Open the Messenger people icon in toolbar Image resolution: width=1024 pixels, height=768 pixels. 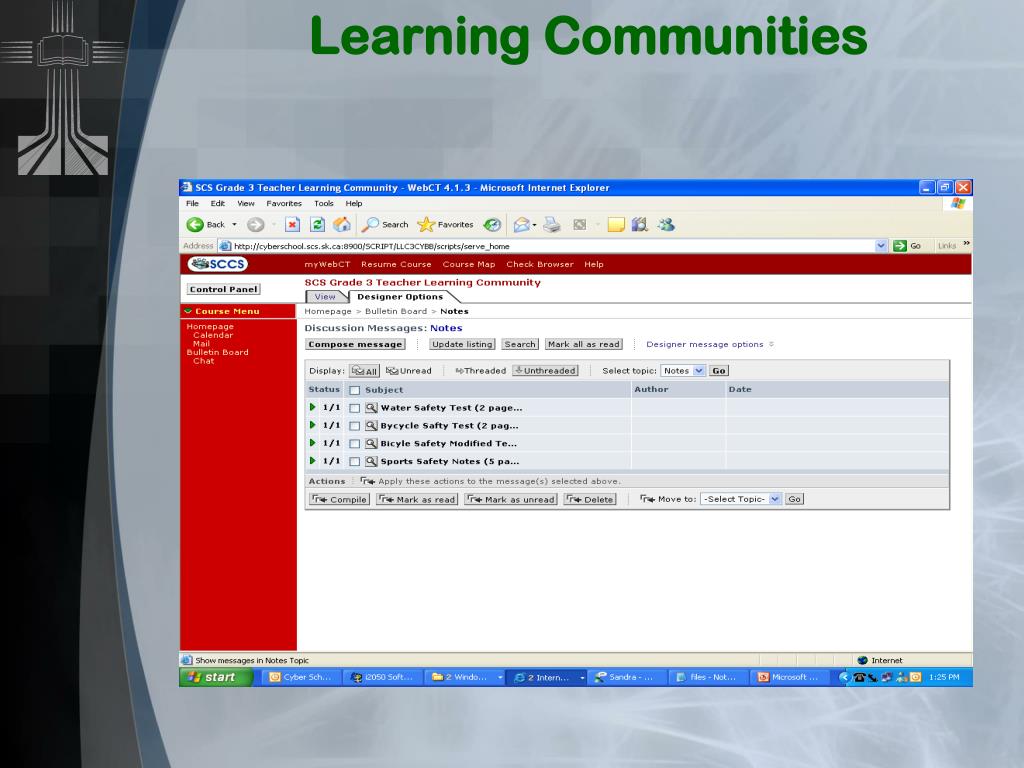666,225
